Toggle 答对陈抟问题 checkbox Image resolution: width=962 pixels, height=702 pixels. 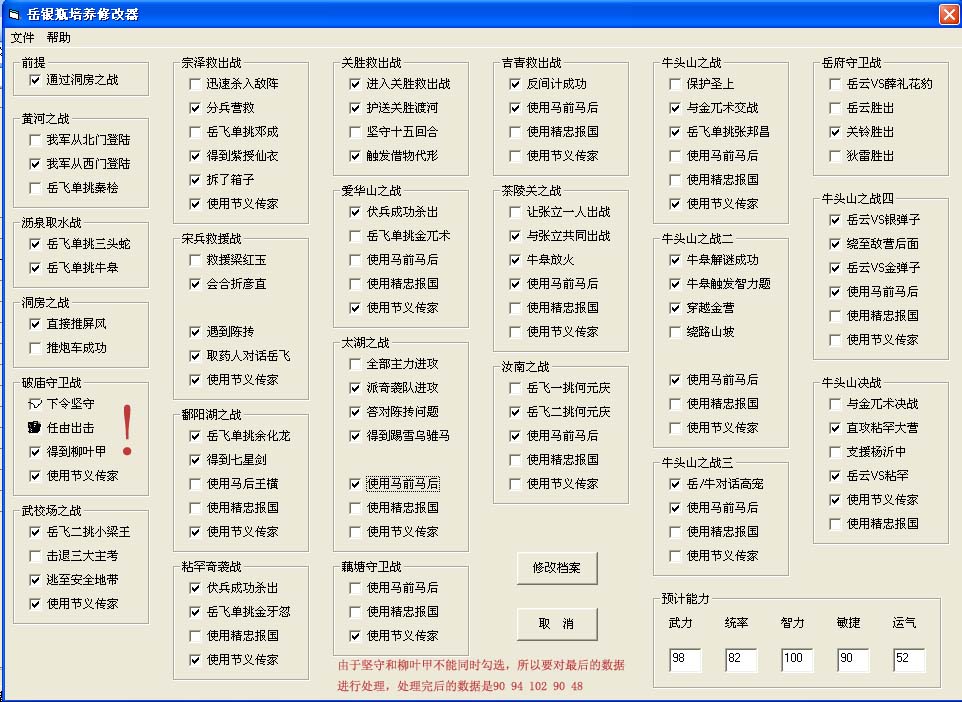355,412
